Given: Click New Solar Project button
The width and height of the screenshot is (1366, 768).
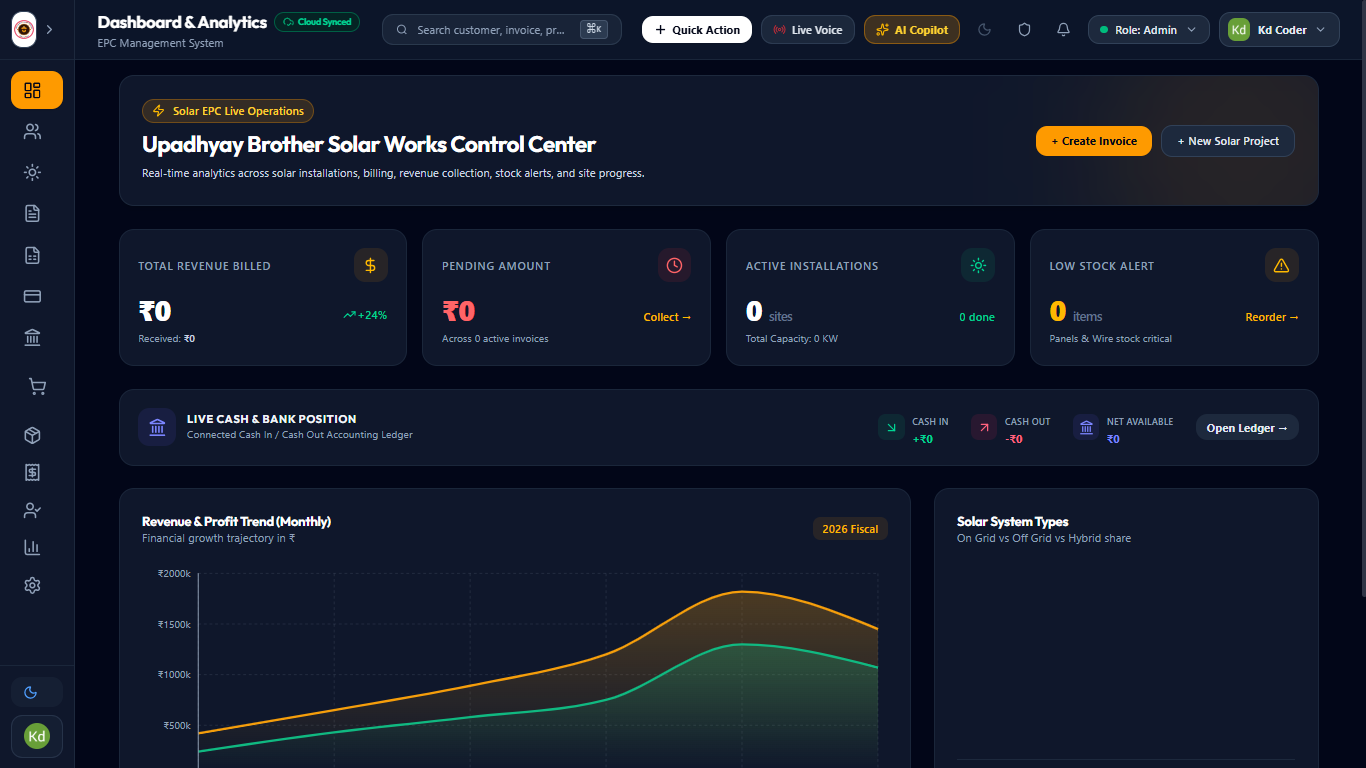Looking at the screenshot, I should (1228, 141).
